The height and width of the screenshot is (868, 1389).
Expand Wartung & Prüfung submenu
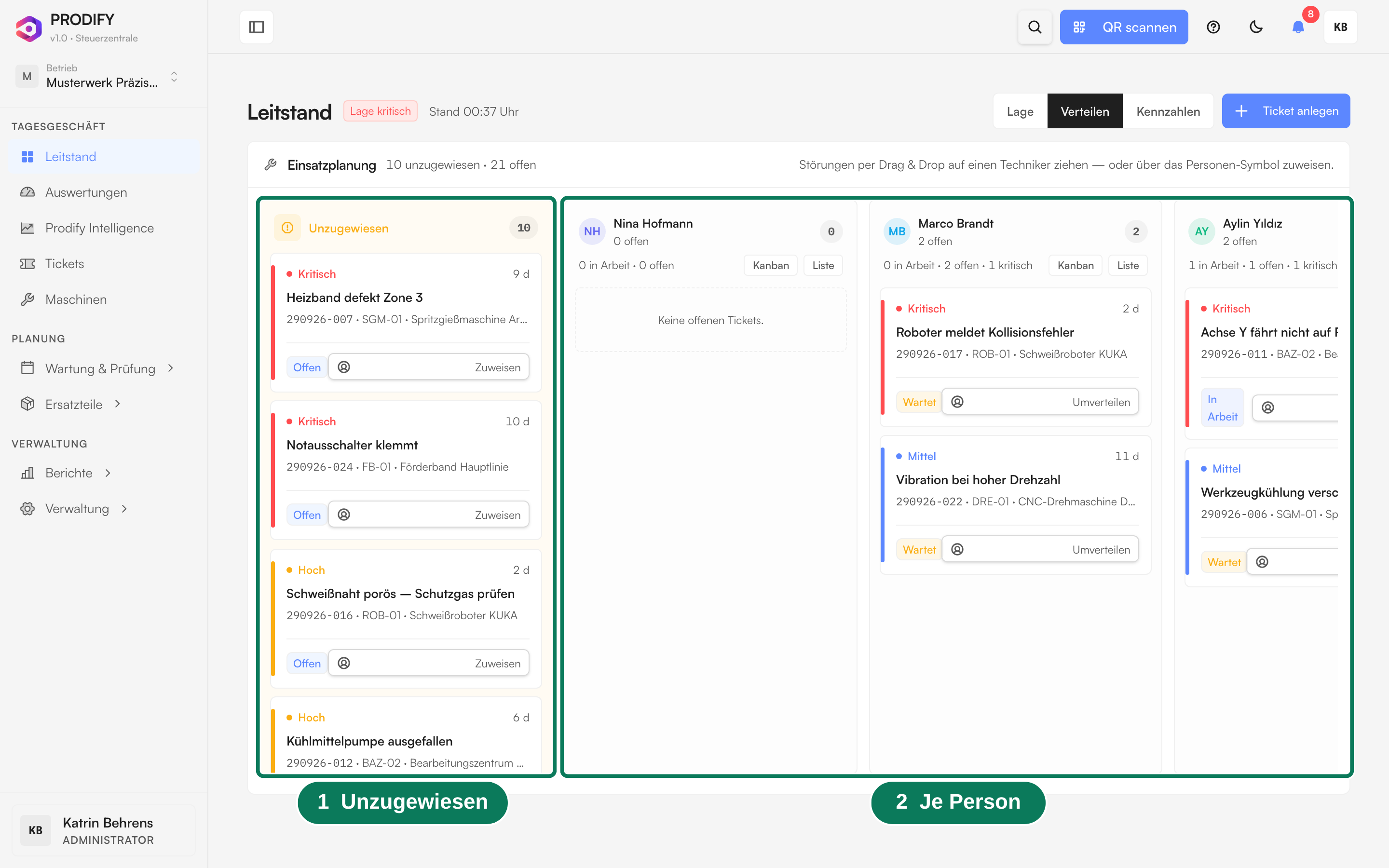[170, 368]
